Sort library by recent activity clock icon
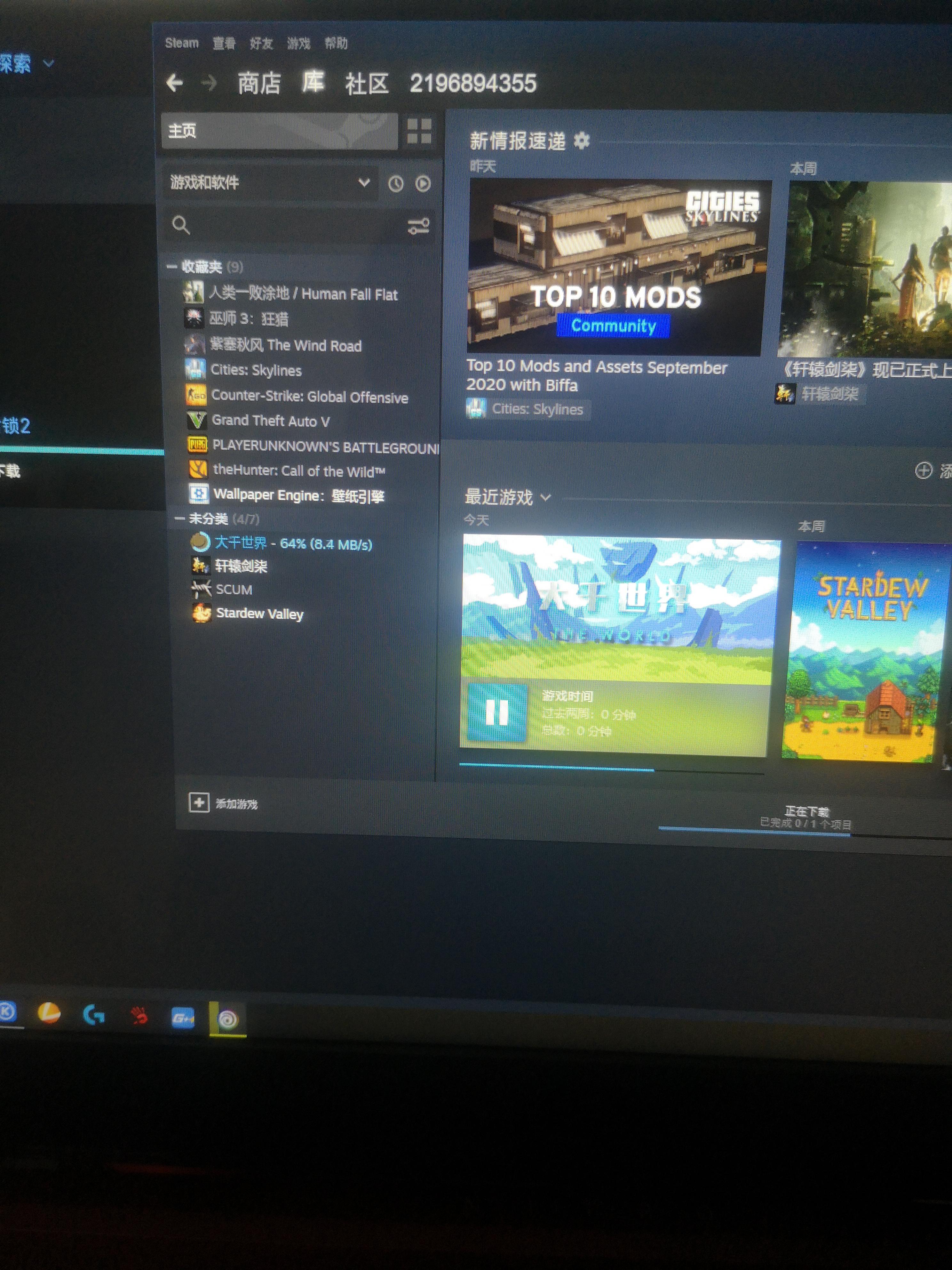This screenshot has width=952, height=1270. tap(395, 184)
